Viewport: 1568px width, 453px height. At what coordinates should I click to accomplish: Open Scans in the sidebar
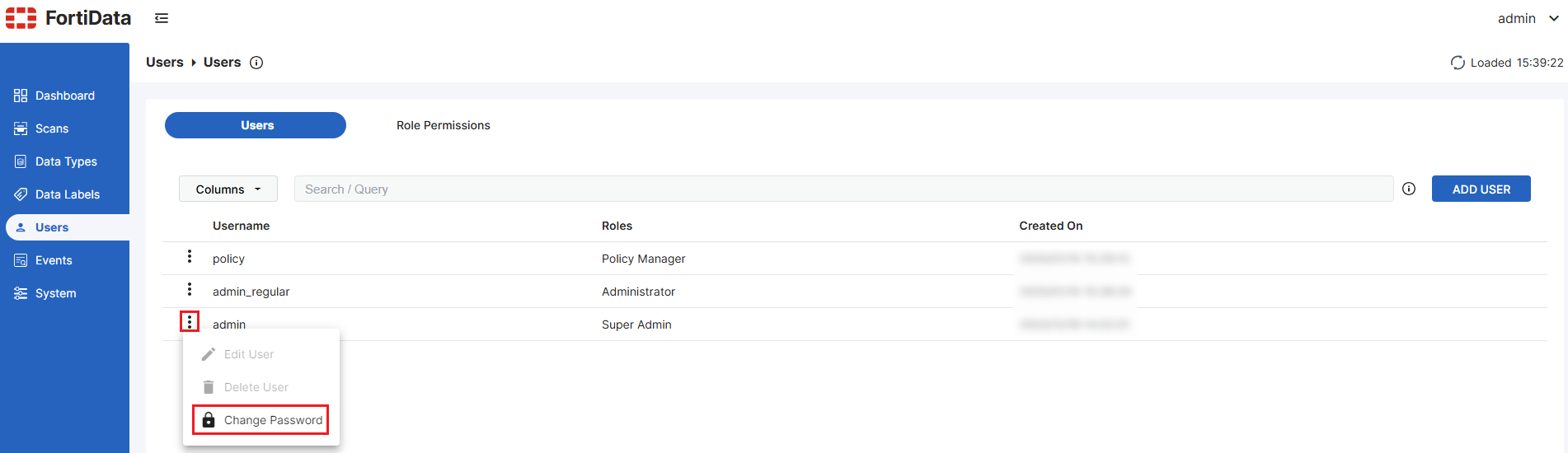click(x=52, y=128)
